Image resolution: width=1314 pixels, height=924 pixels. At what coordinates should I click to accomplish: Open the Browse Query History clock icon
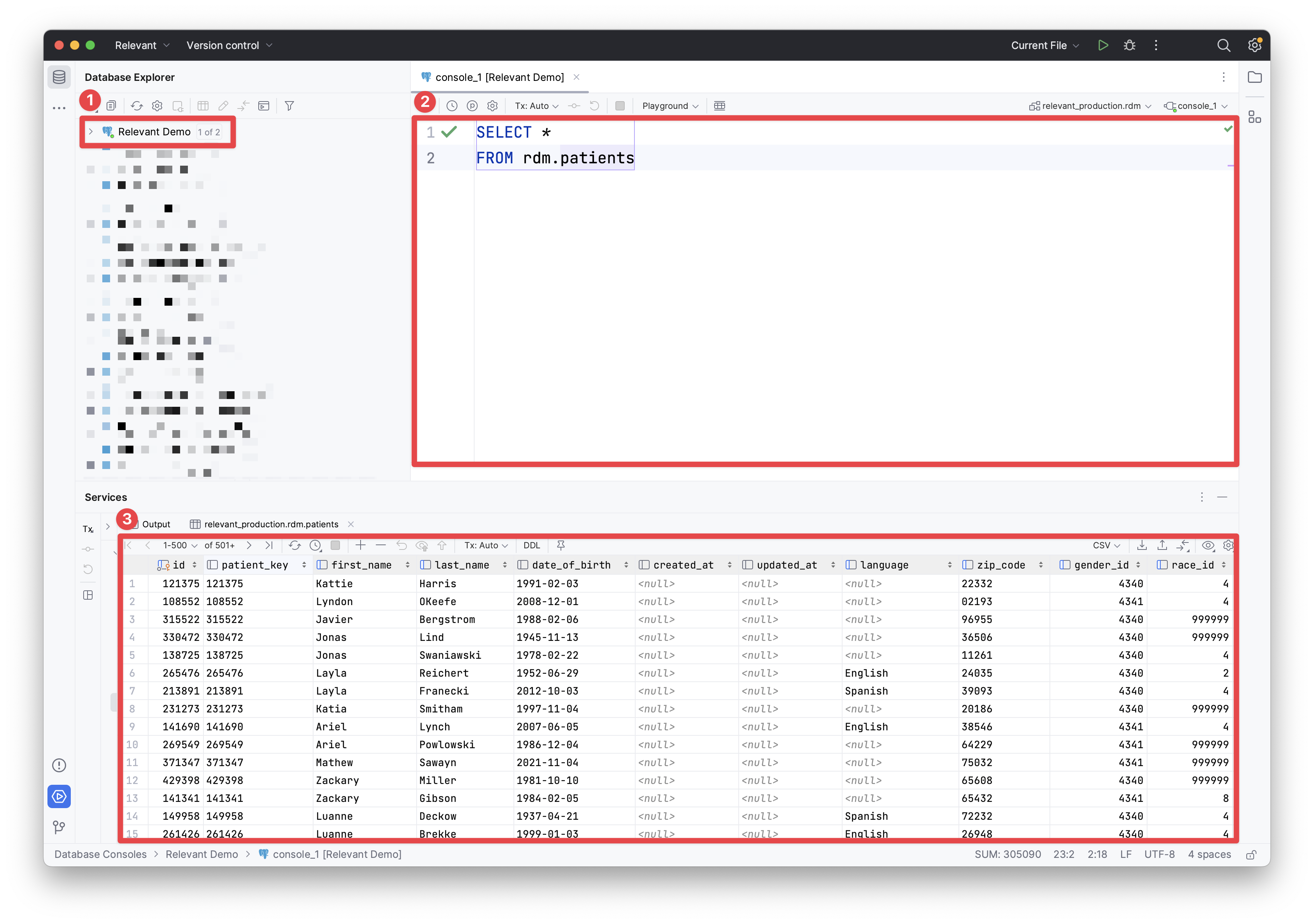coord(452,106)
